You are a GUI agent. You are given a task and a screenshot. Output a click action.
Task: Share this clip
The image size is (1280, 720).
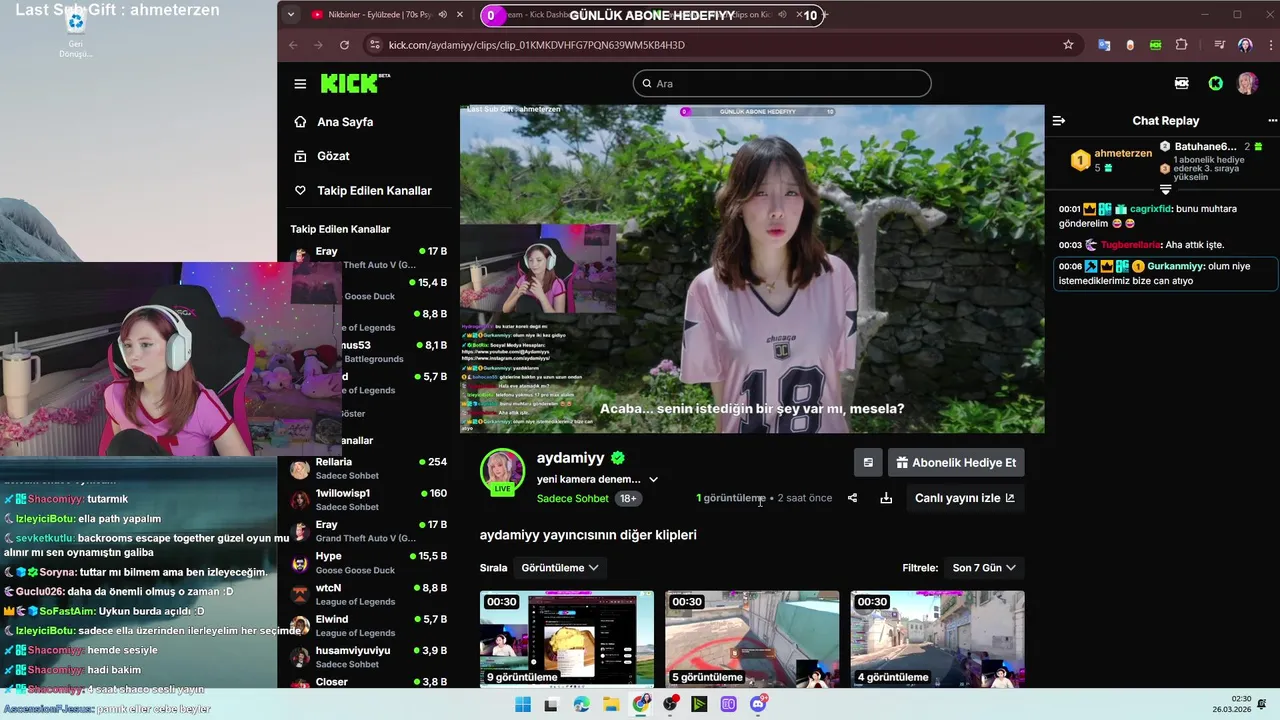coord(852,498)
